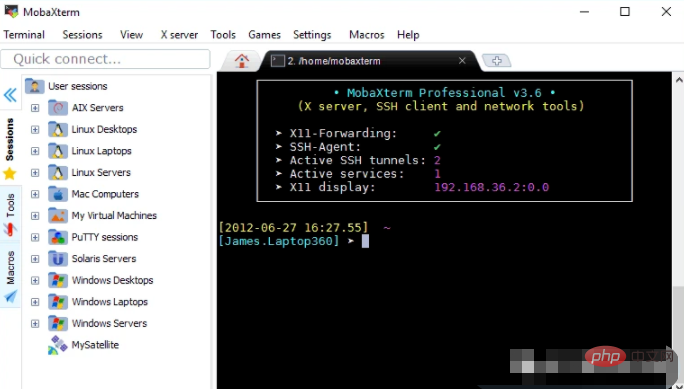This screenshot has width=684, height=389.
Task: Open a new tab with plus button
Action: tap(497, 61)
